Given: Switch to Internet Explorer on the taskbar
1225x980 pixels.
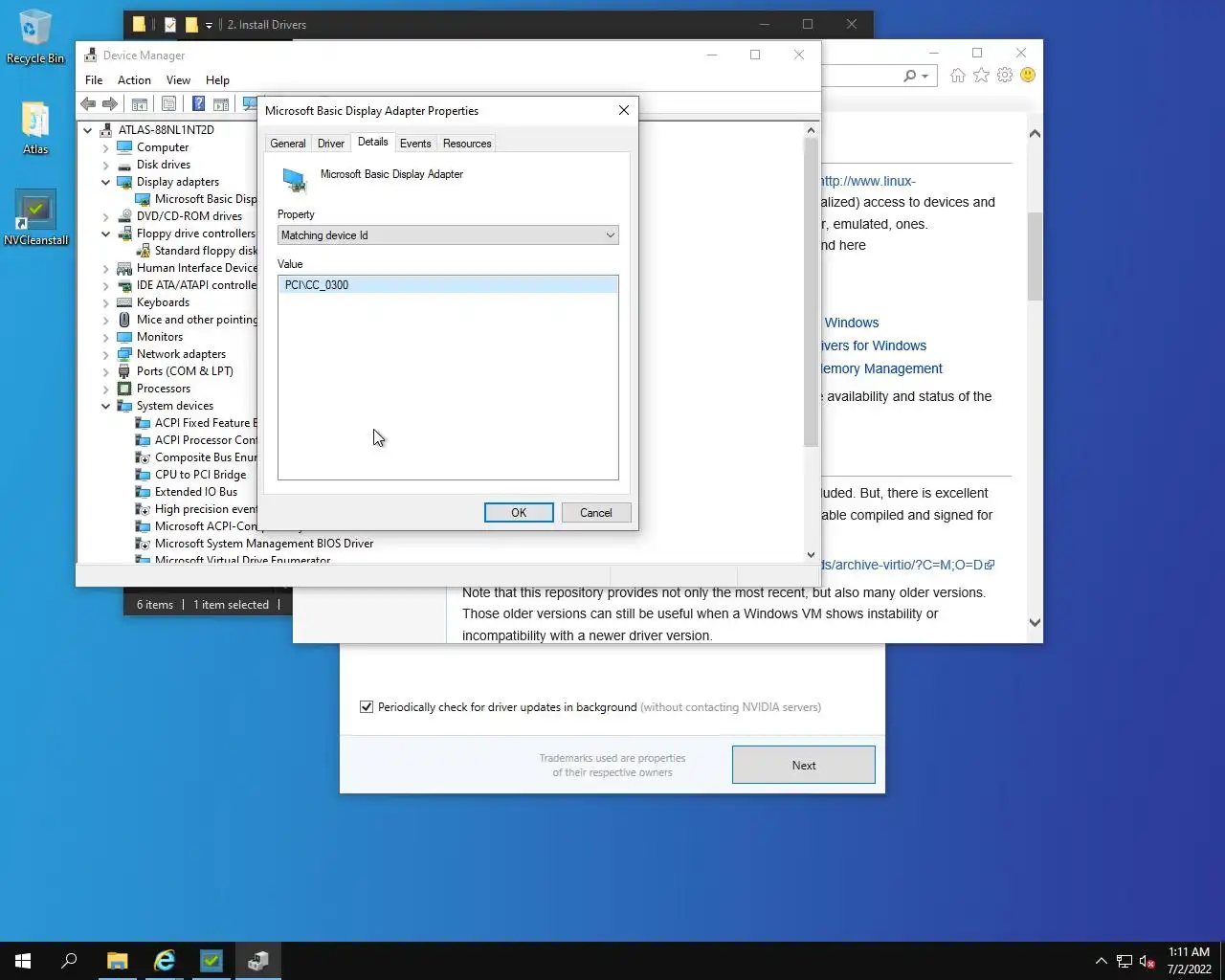Looking at the screenshot, I should point(165,961).
